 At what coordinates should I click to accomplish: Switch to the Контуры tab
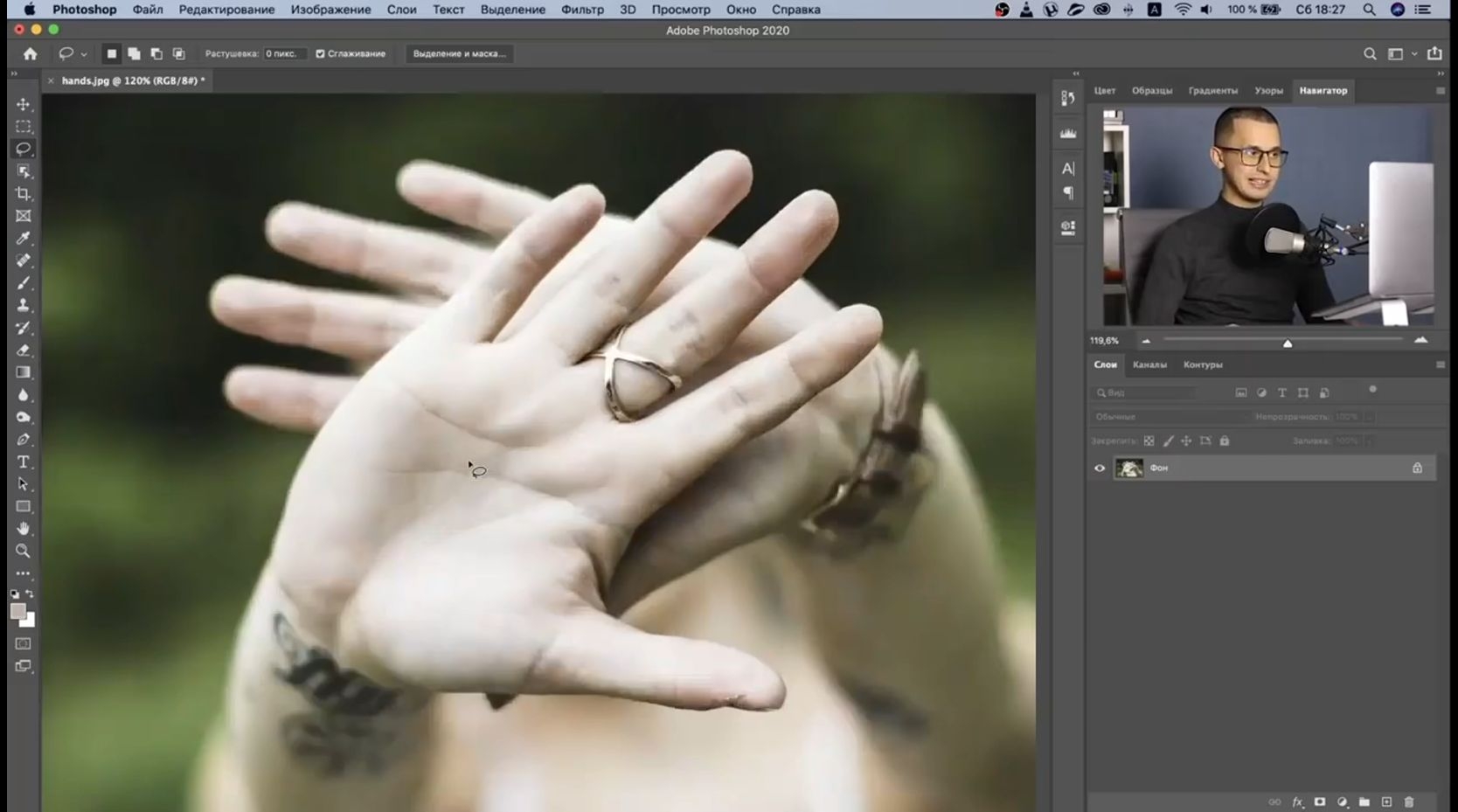(x=1203, y=365)
